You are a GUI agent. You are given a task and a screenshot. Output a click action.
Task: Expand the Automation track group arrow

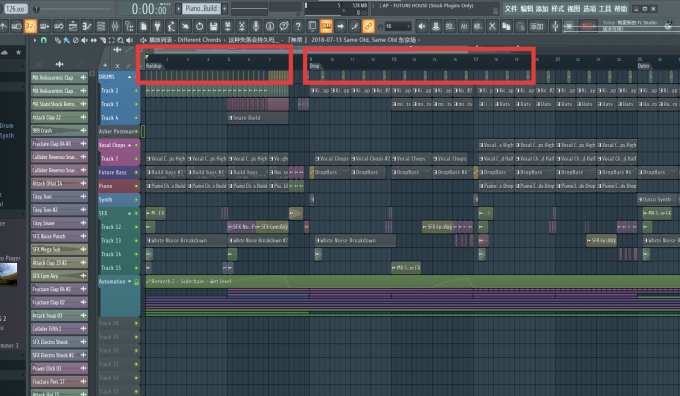129,281
